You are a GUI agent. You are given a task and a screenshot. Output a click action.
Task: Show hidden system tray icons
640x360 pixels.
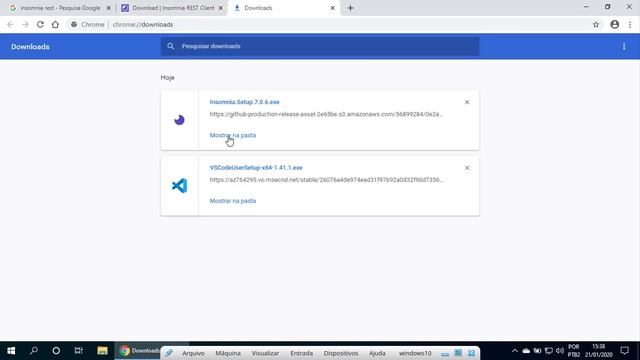tap(514, 351)
